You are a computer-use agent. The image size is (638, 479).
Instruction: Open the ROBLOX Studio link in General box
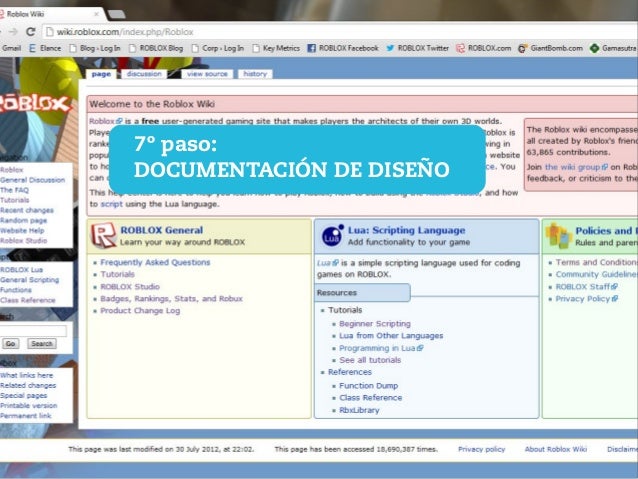tap(130, 287)
